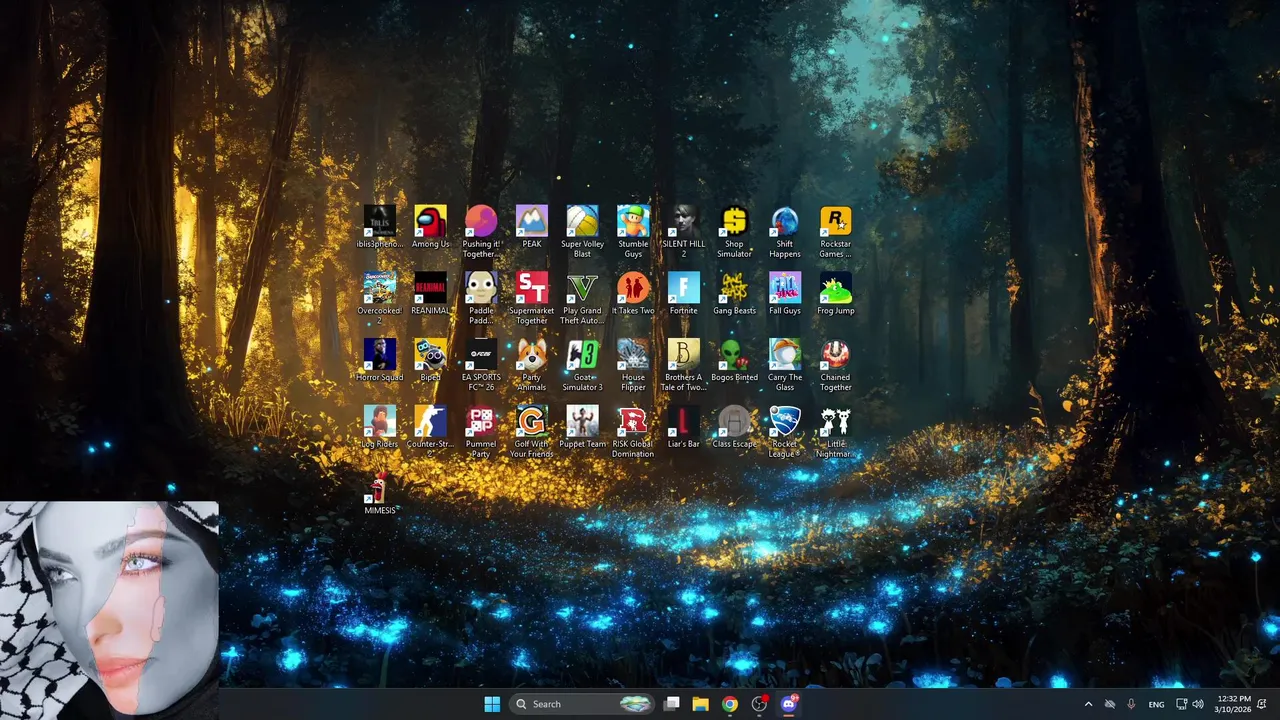Select the Super Volley Blast icon
The width and height of the screenshot is (1280, 720).
point(582,232)
